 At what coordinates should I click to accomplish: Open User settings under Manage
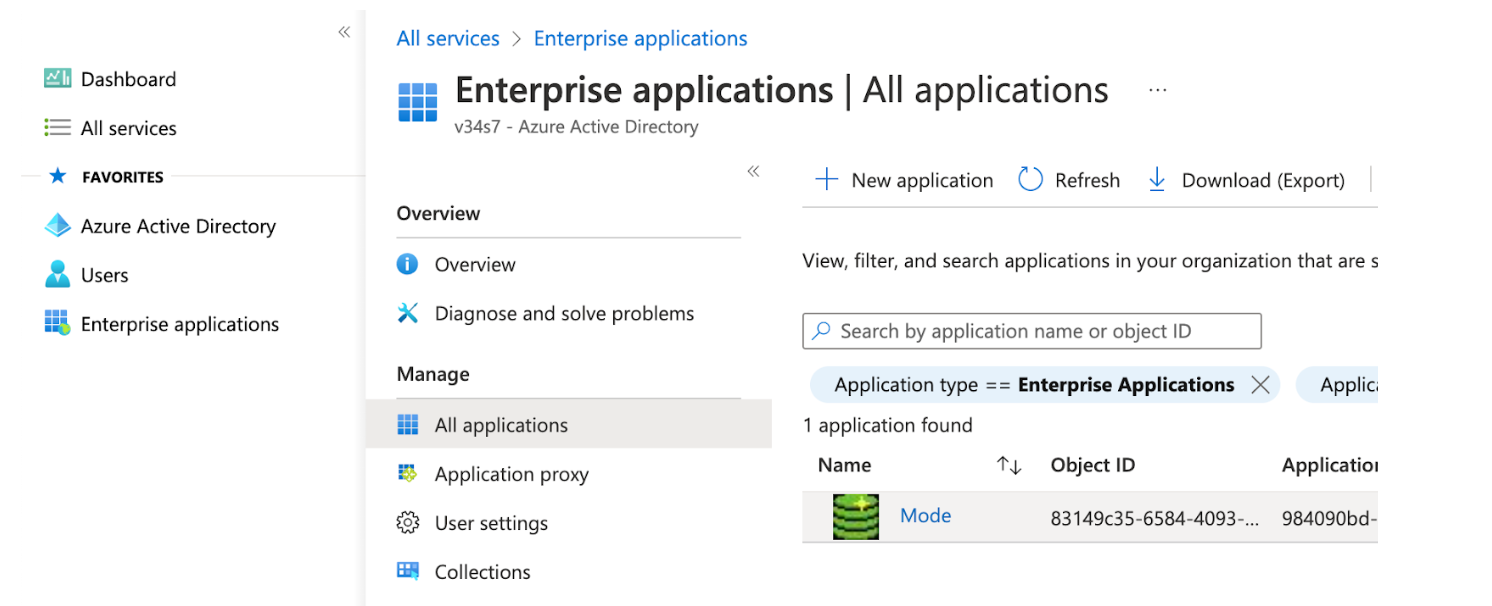click(492, 524)
